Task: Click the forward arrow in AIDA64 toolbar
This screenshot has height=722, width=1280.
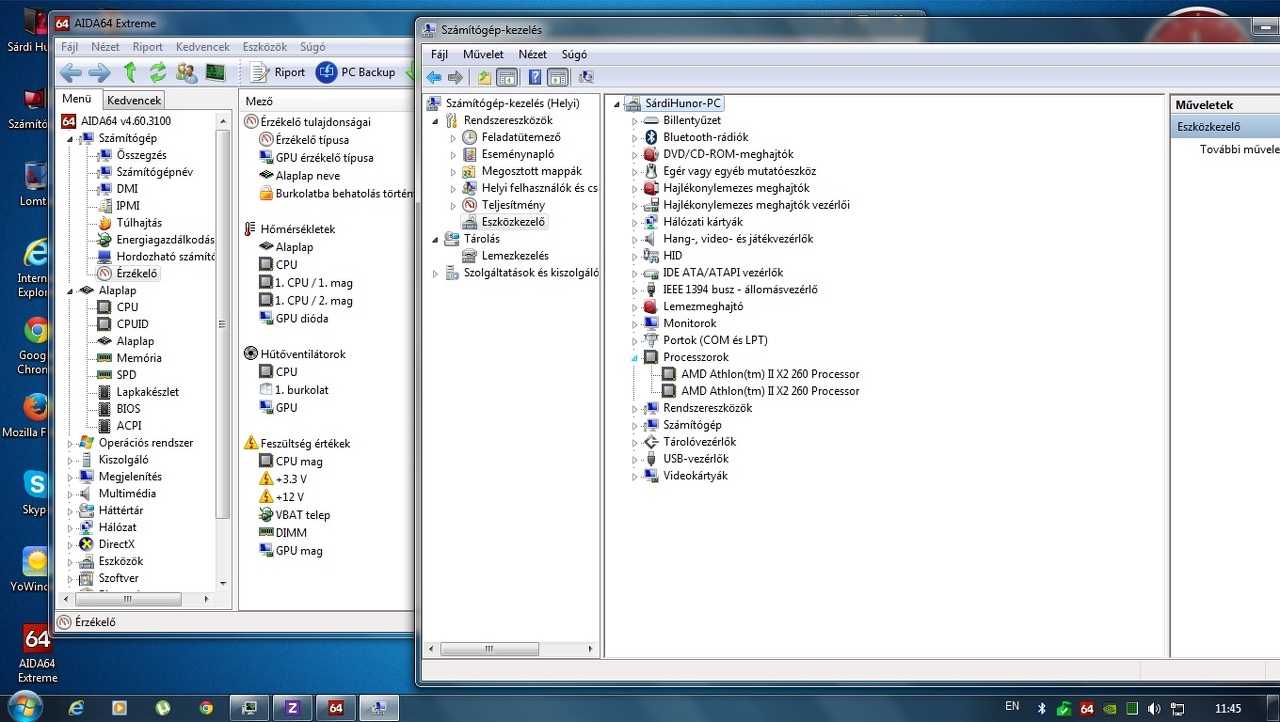Action: (x=99, y=72)
